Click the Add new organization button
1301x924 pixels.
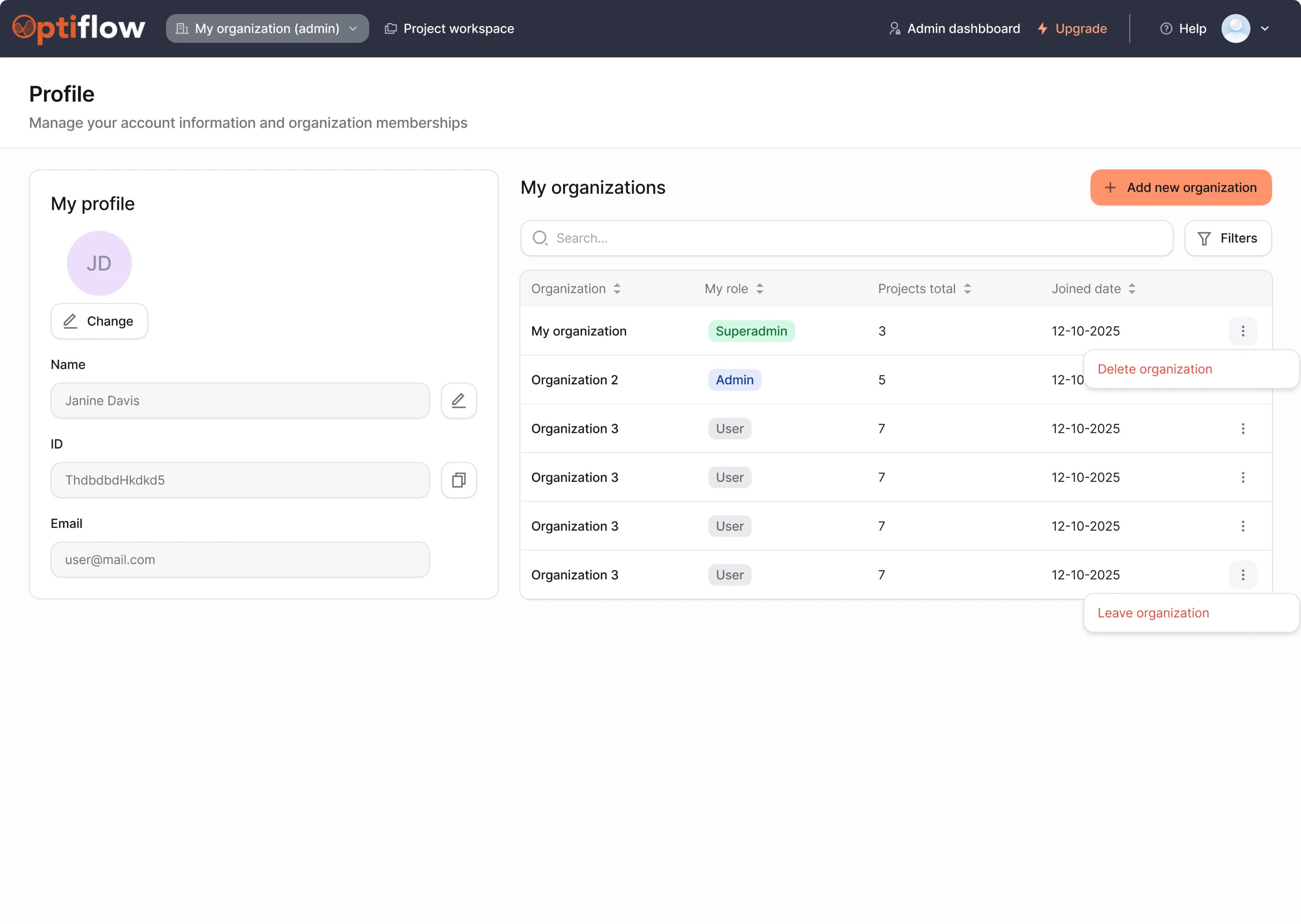point(1181,187)
